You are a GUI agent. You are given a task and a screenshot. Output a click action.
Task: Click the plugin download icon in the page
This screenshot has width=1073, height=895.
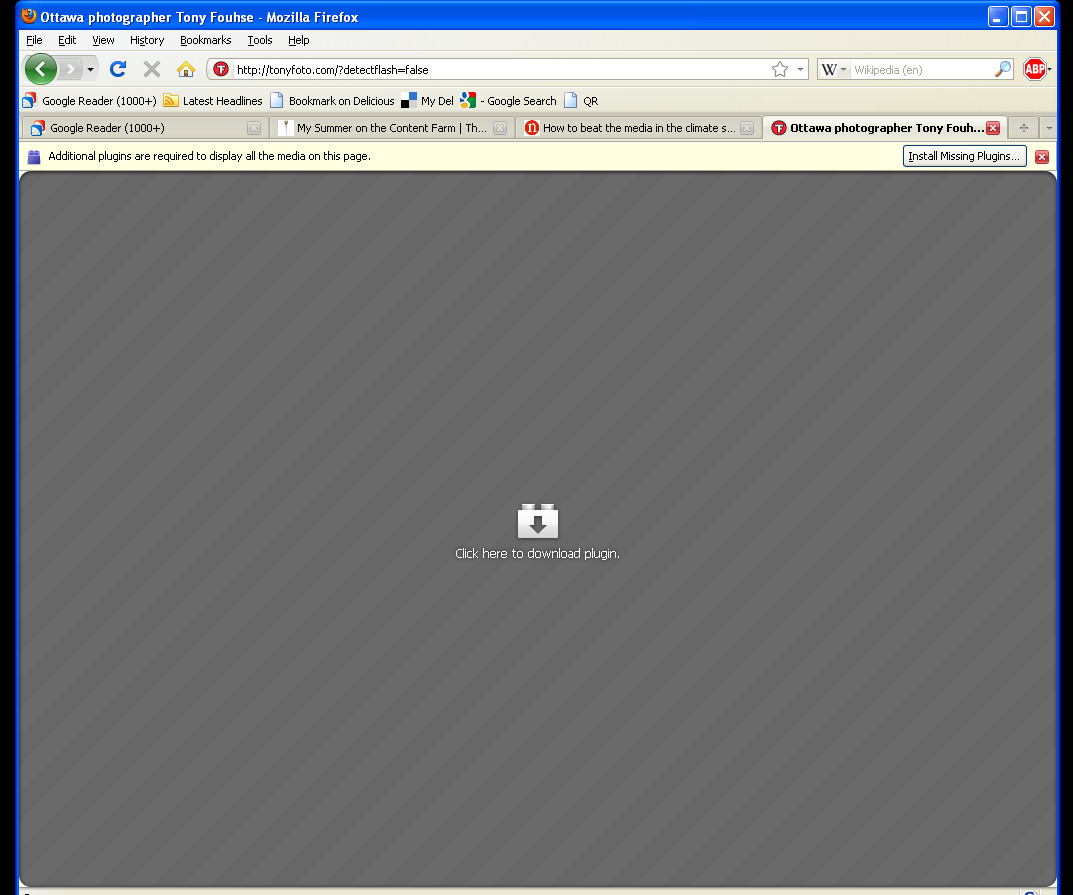(537, 522)
